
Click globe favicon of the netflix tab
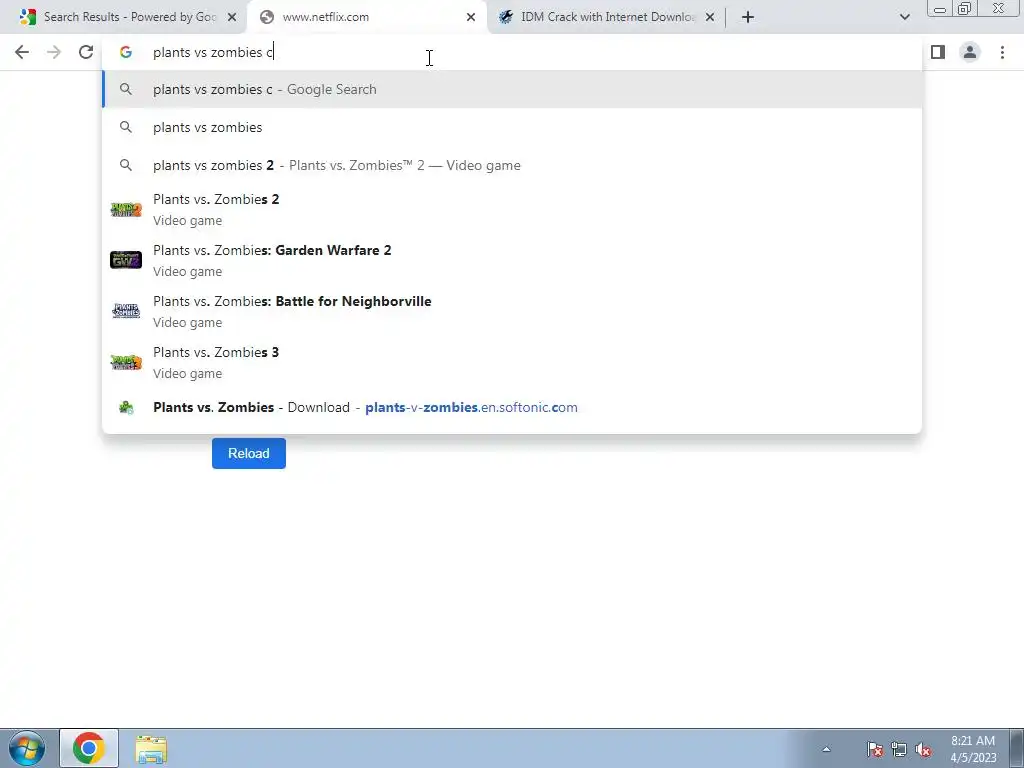pos(266,17)
